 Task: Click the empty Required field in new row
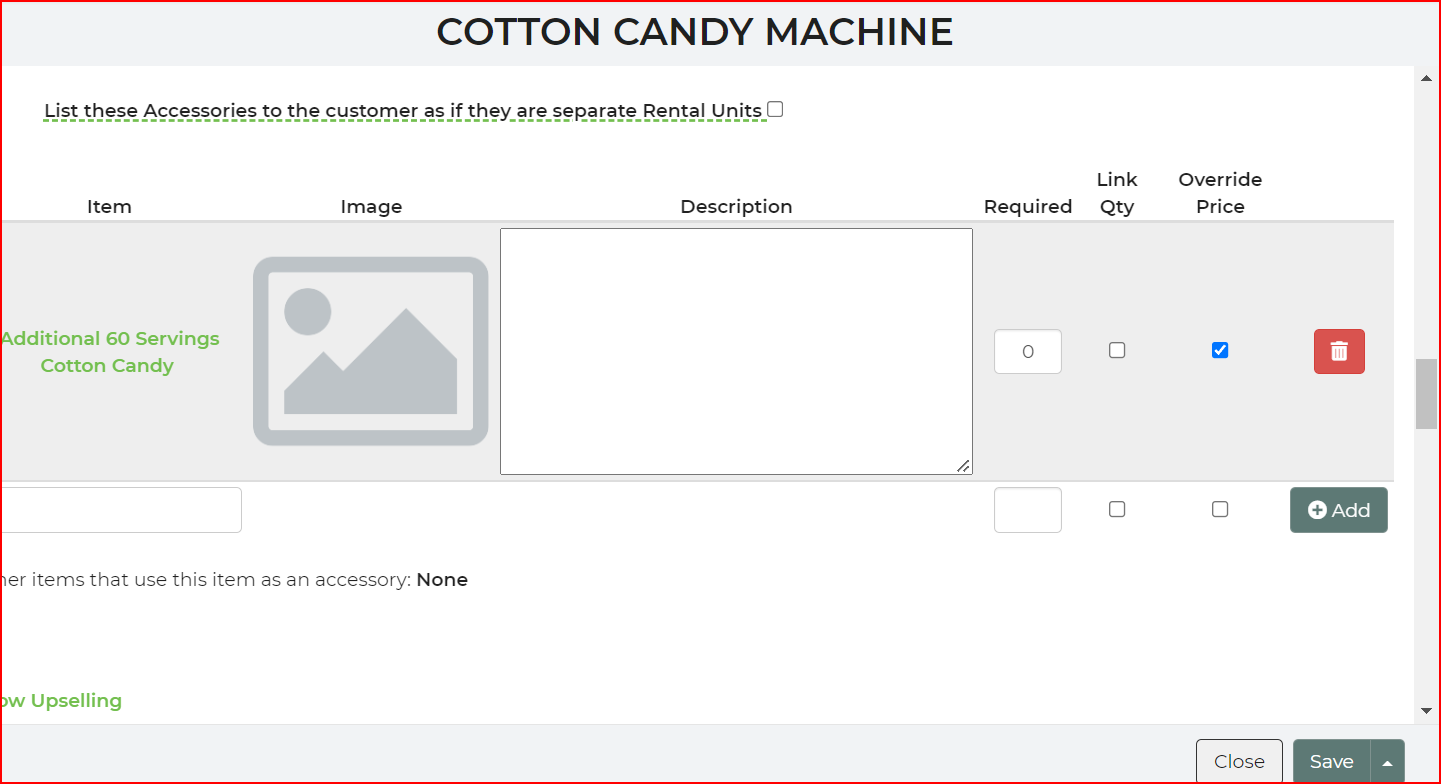pos(1027,510)
